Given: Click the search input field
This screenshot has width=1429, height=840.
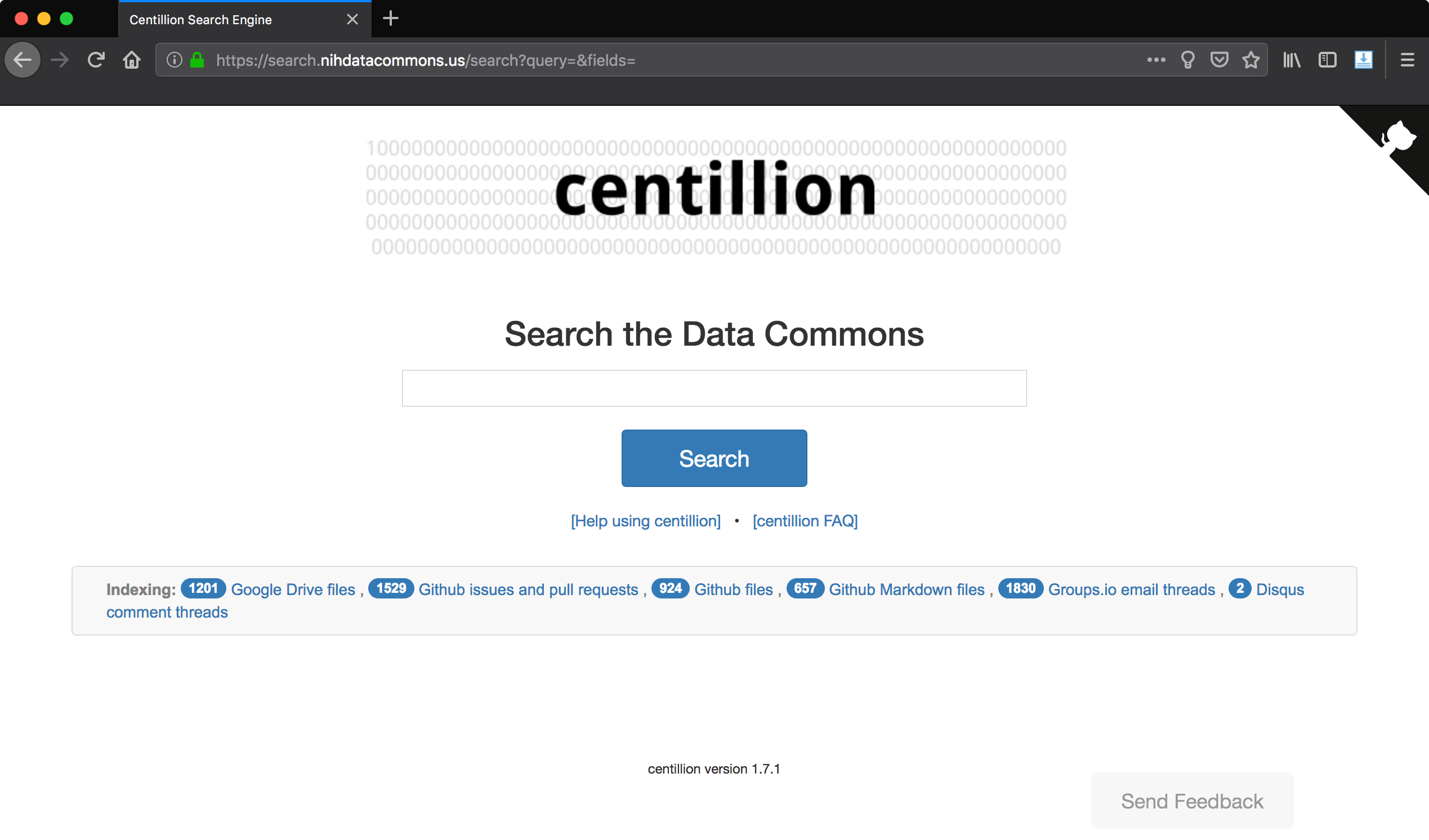Looking at the screenshot, I should click(714, 387).
